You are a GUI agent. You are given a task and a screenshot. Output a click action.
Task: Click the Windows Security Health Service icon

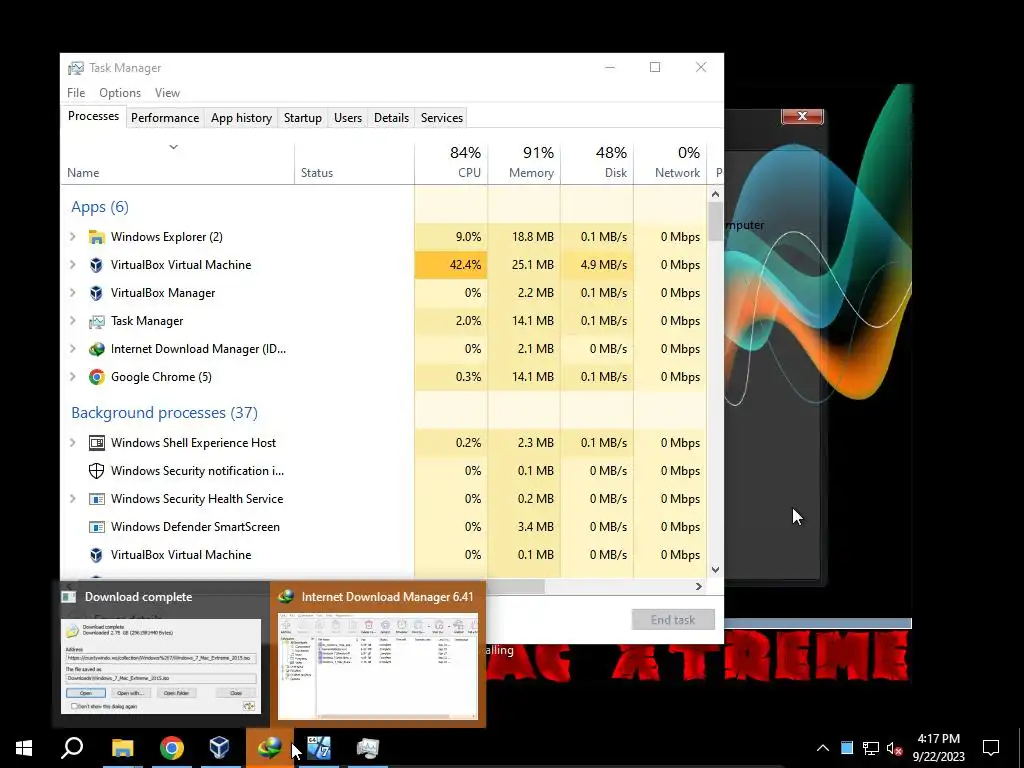coord(97,499)
